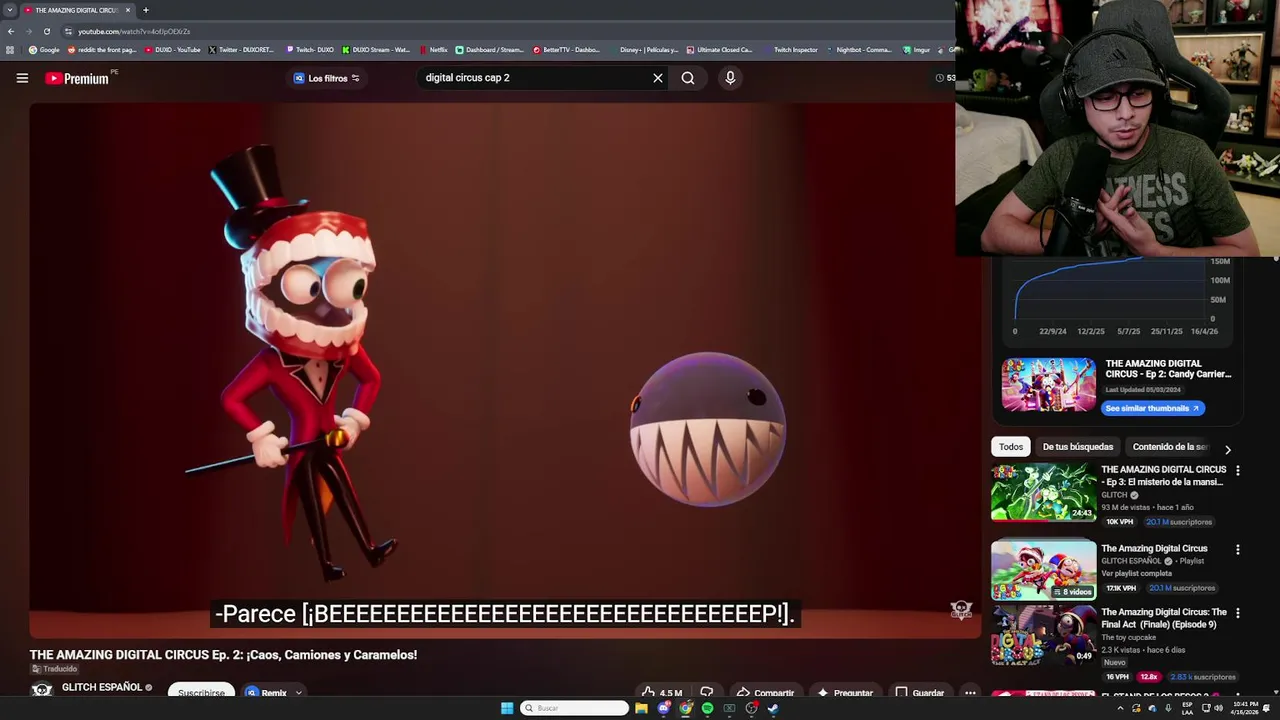Open Chrome from the taskbar

coord(685,708)
